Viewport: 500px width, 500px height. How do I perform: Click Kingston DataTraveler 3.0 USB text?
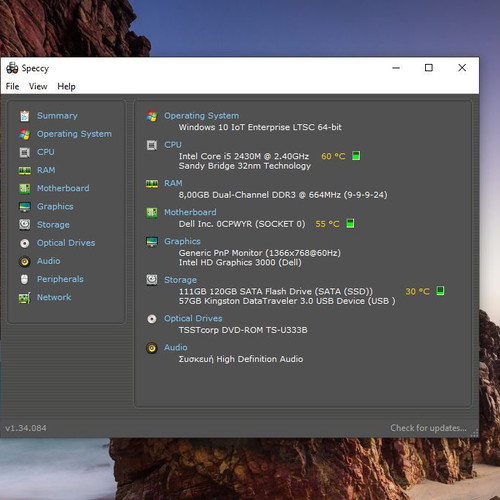click(x=287, y=301)
